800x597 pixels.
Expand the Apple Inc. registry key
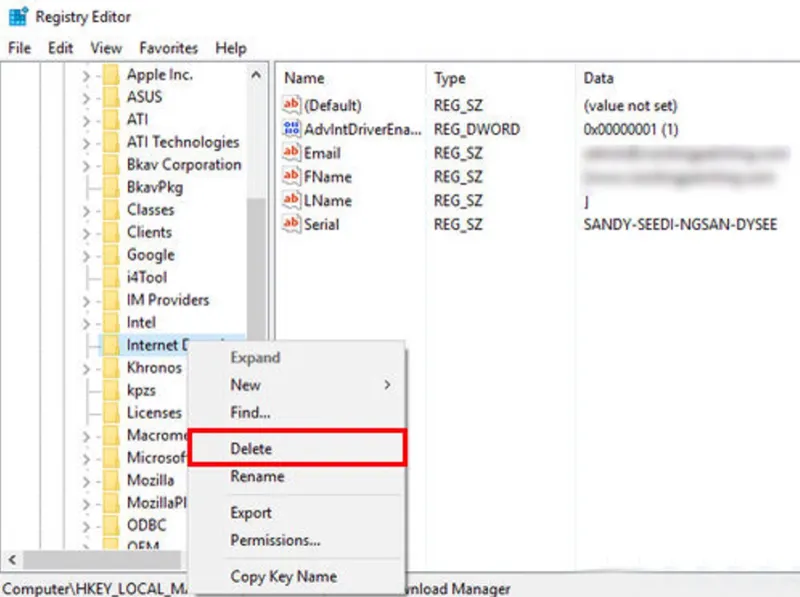[x=86, y=75]
